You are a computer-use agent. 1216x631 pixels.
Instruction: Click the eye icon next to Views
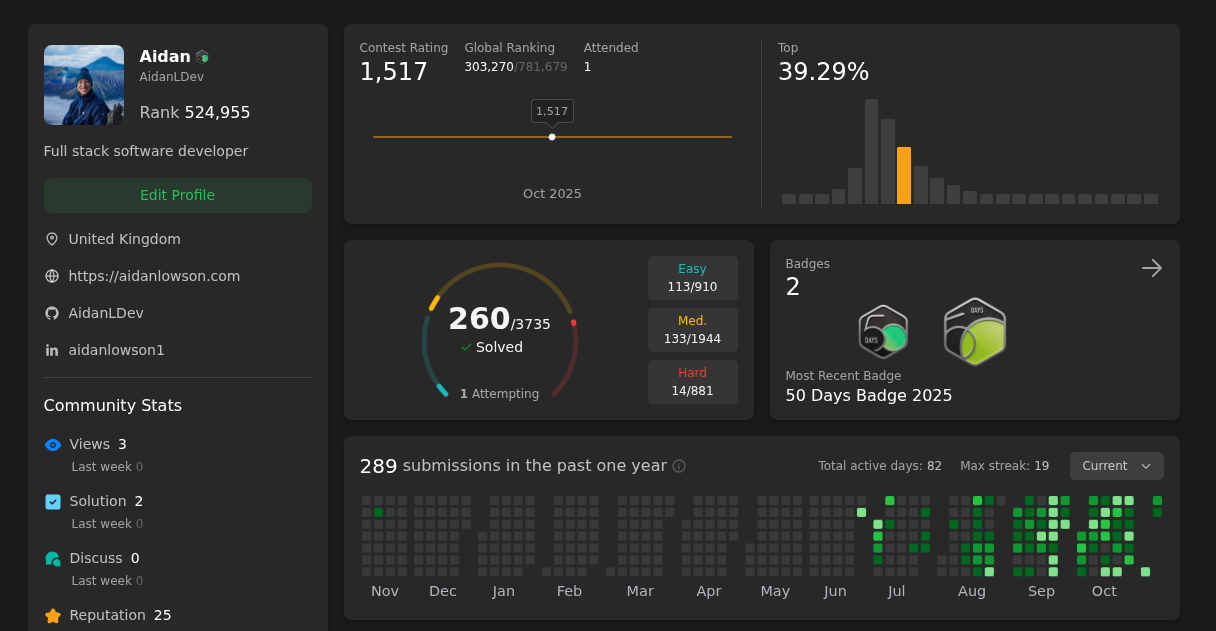pyautogui.click(x=52, y=444)
